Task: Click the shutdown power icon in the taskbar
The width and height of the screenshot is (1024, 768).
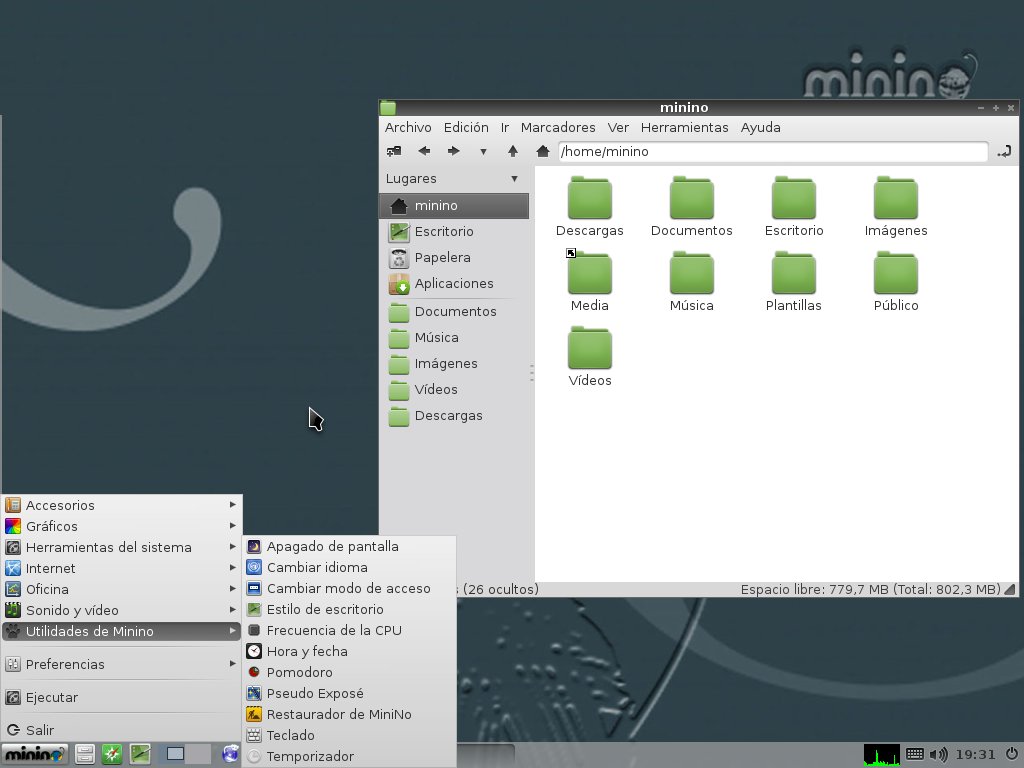Action: (x=1011, y=754)
